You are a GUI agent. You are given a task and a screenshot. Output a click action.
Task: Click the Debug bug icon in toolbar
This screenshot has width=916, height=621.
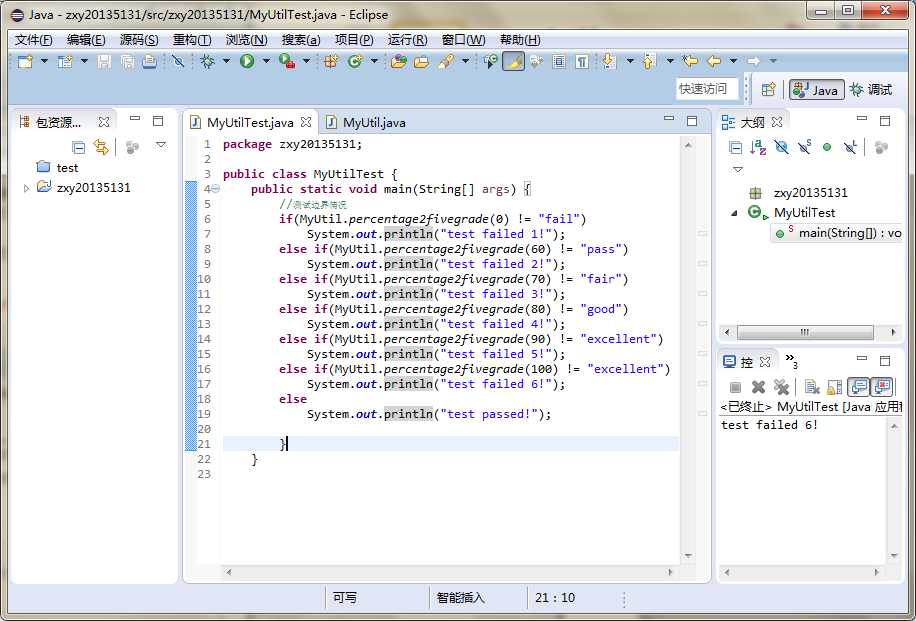pos(207,62)
